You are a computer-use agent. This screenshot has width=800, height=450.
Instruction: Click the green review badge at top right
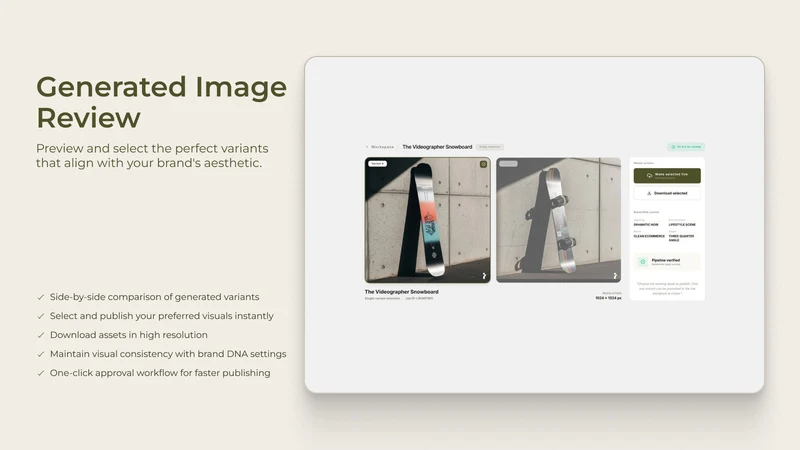coord(686,147)
